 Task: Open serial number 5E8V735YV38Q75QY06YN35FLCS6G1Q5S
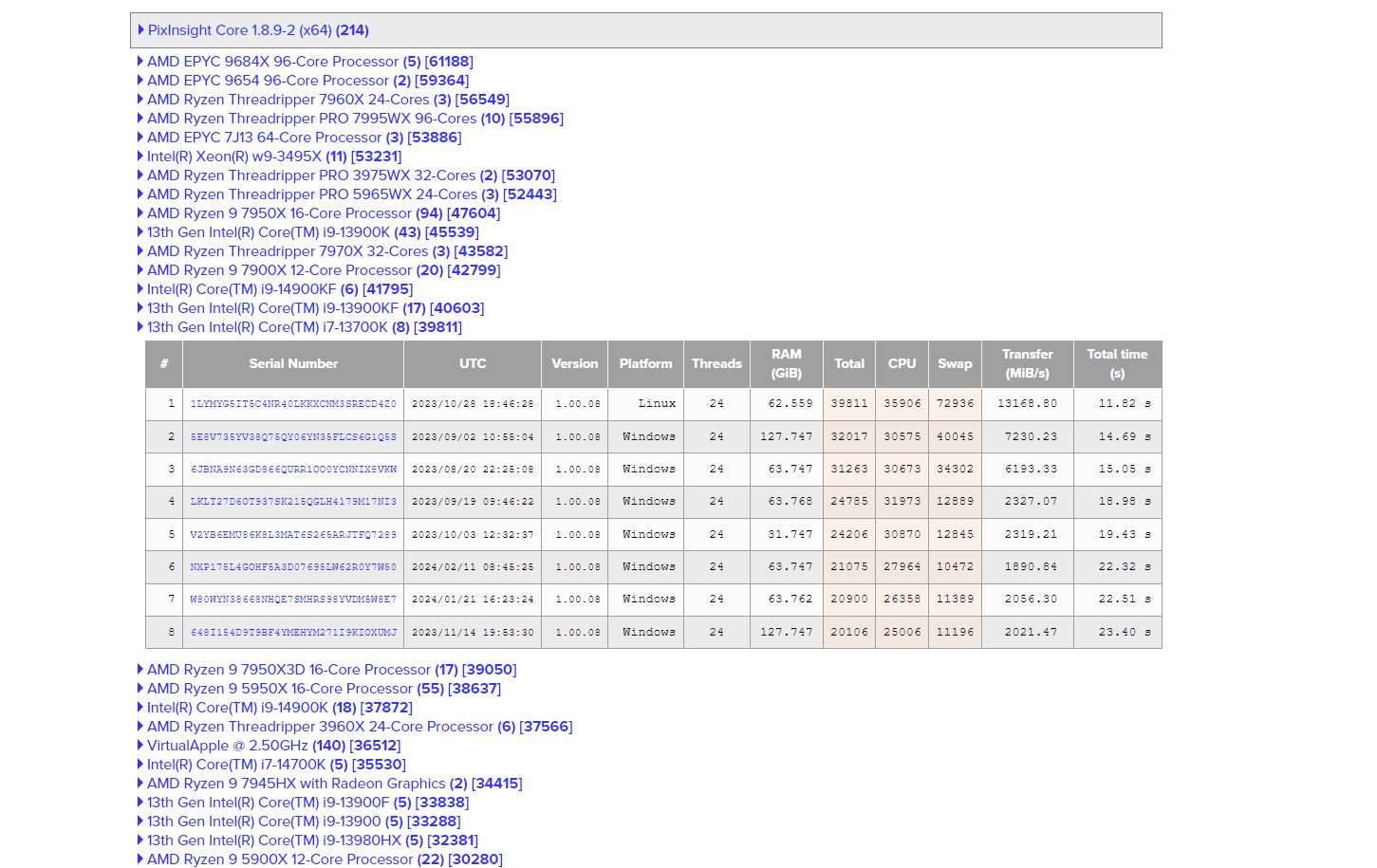point(293,437)
